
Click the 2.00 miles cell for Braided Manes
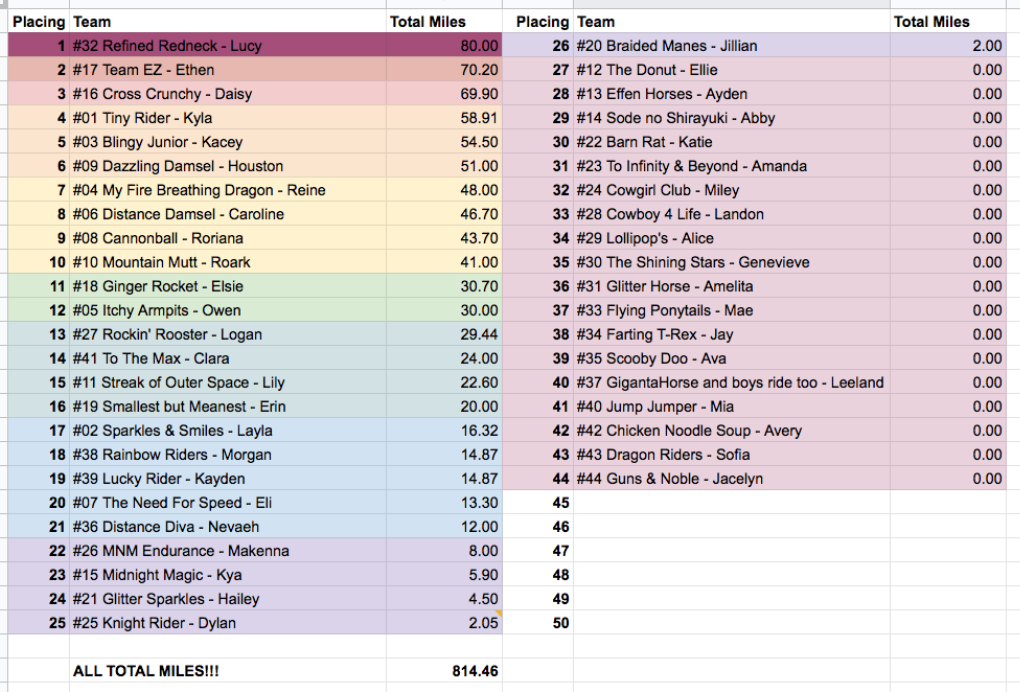(948, 46)
